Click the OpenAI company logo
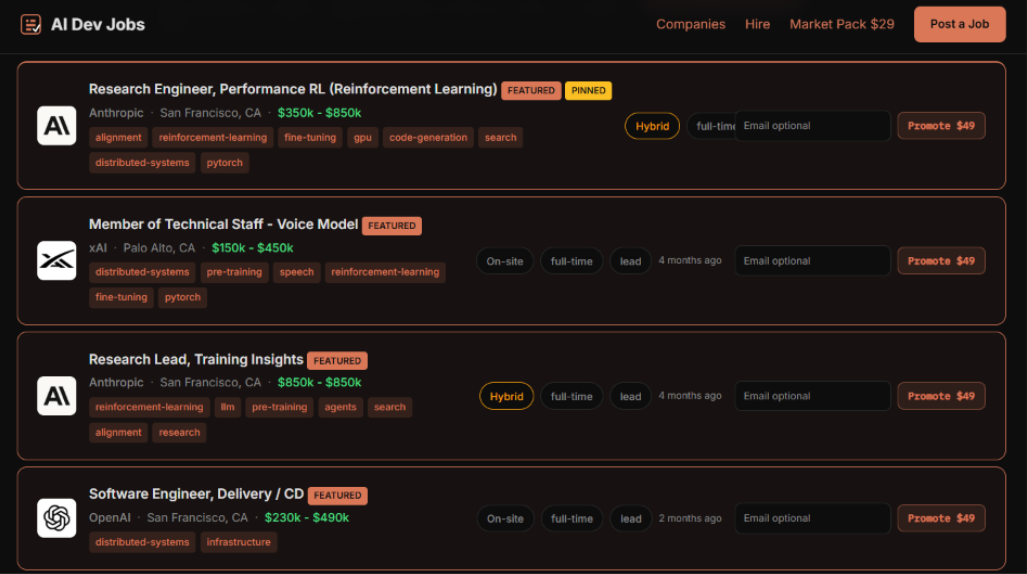The image size is (1027, 574). click(x=56, y=518)
